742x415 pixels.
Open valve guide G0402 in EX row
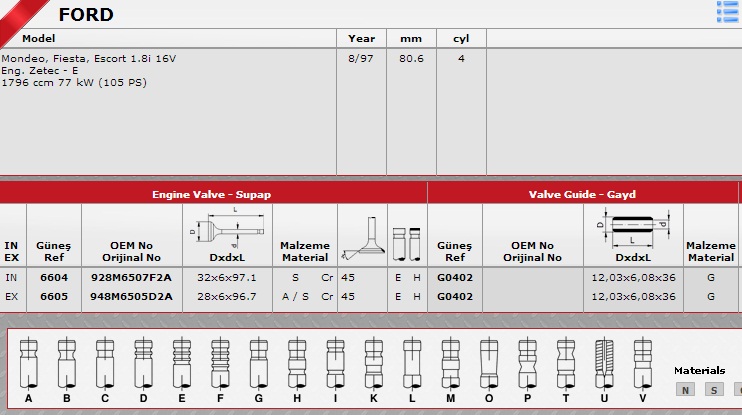point(455,296)
